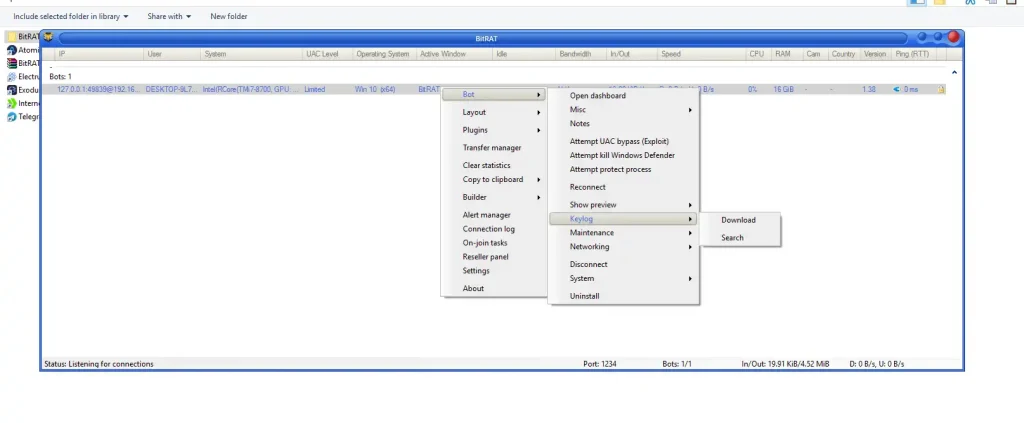Open the Atomic wallet shortcut icon
Viewport: 1024px width, 423px height.
tap(11, 50)
